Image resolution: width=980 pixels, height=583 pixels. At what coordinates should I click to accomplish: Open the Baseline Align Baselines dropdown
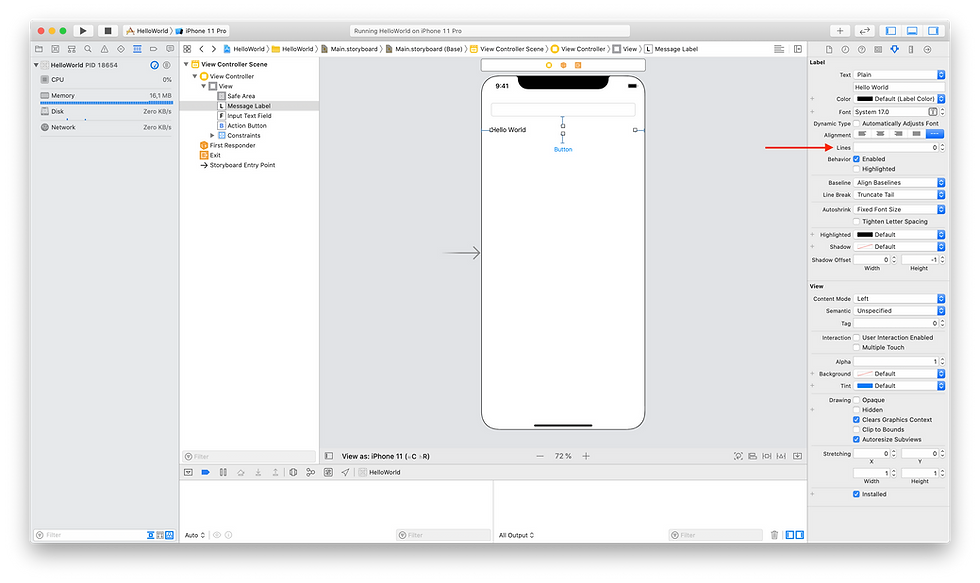[x=899, y=182]
